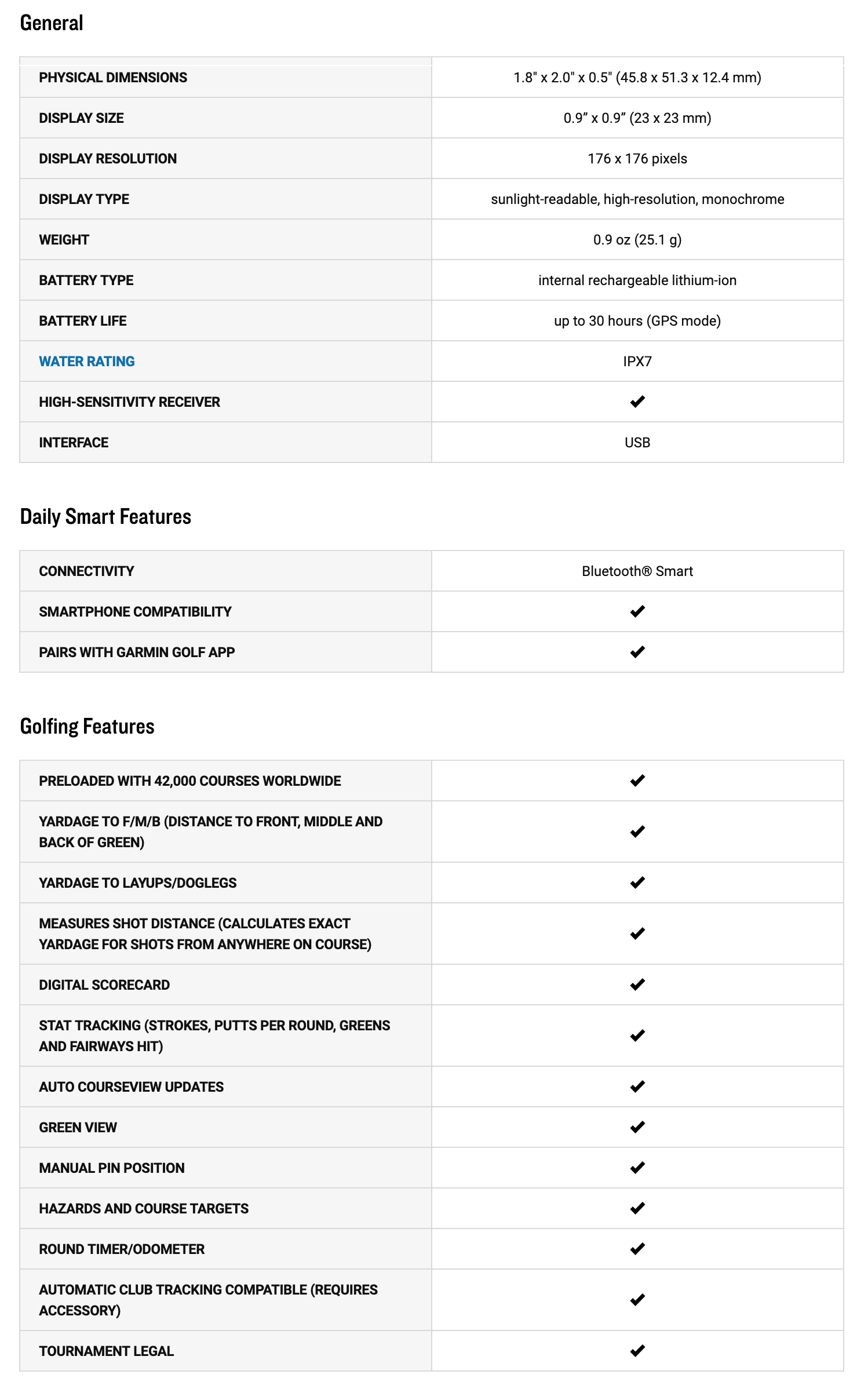Click the Preloaded 42,000 Courses checkmark
This screenshot has height=1400, width=868.
637,781
